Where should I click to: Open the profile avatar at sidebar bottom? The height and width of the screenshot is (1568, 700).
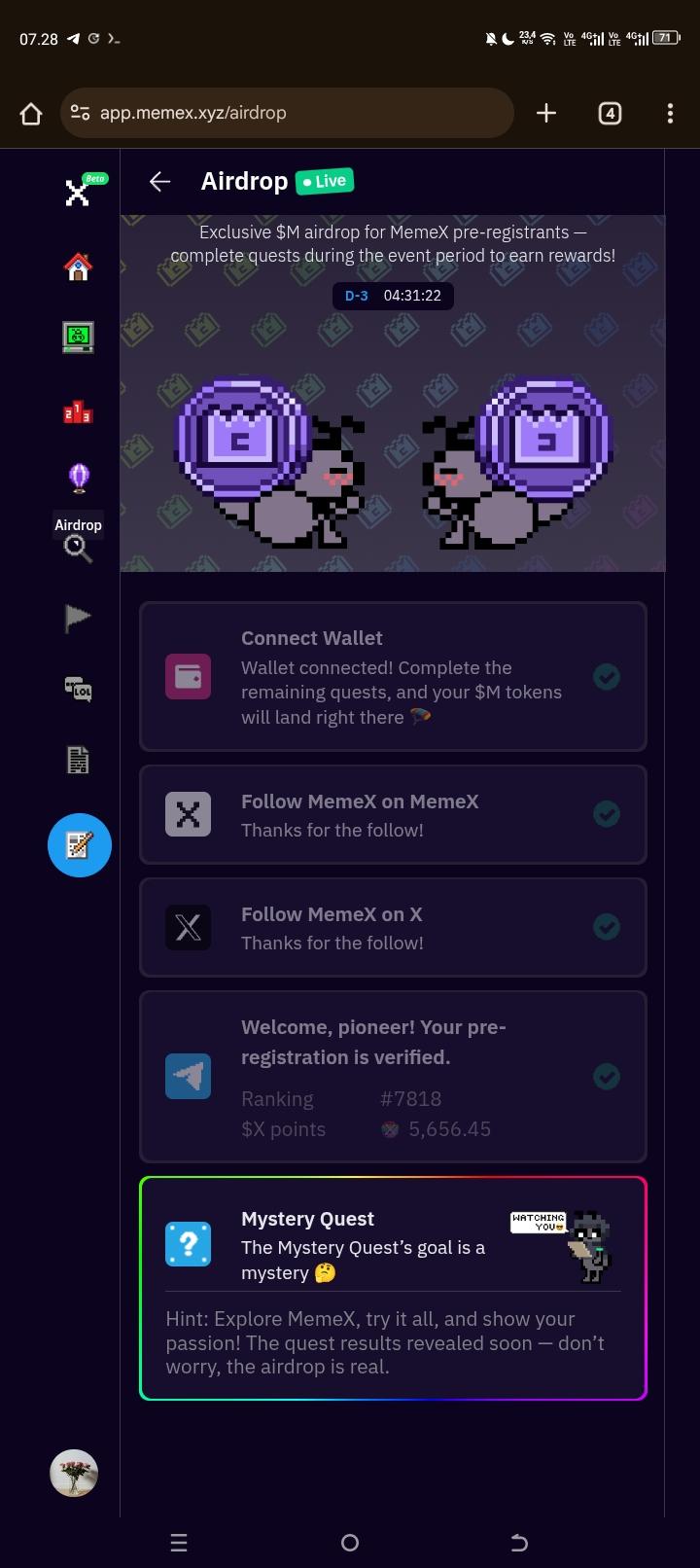click(74, 1473)
